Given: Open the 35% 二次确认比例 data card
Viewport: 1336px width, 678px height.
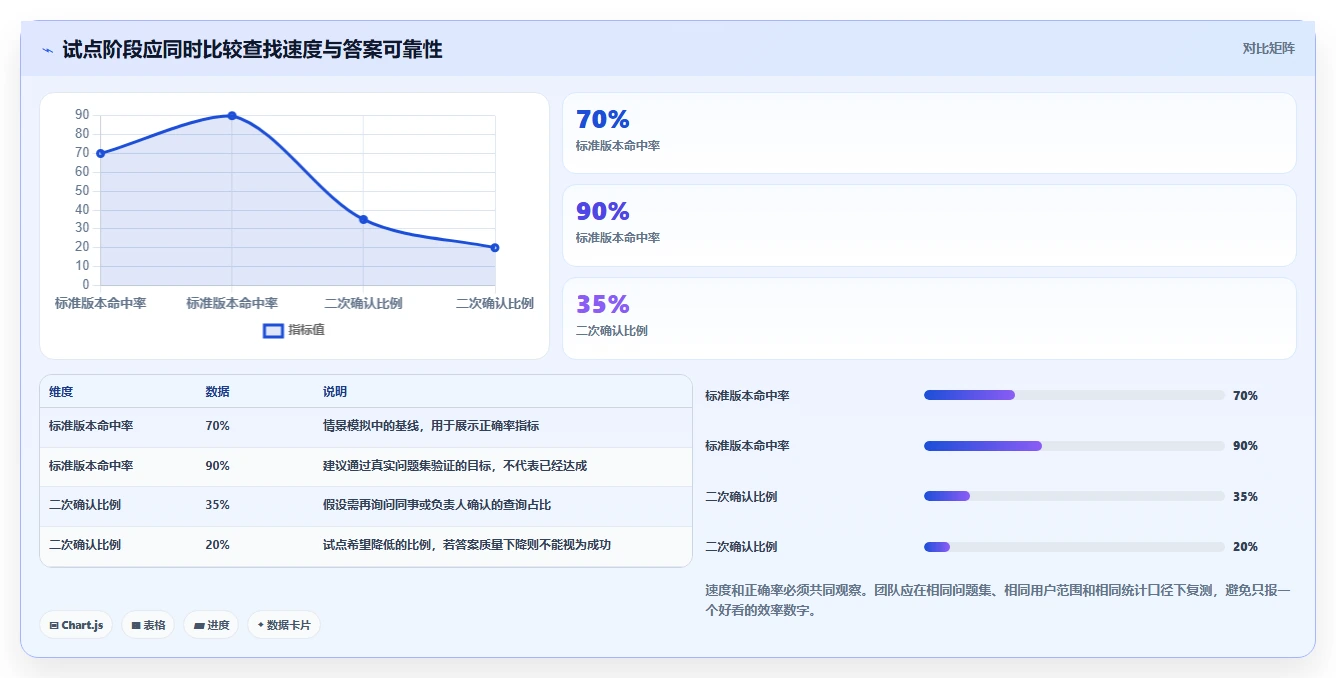Looking at the screenshot, I should (x=929, y=318).
